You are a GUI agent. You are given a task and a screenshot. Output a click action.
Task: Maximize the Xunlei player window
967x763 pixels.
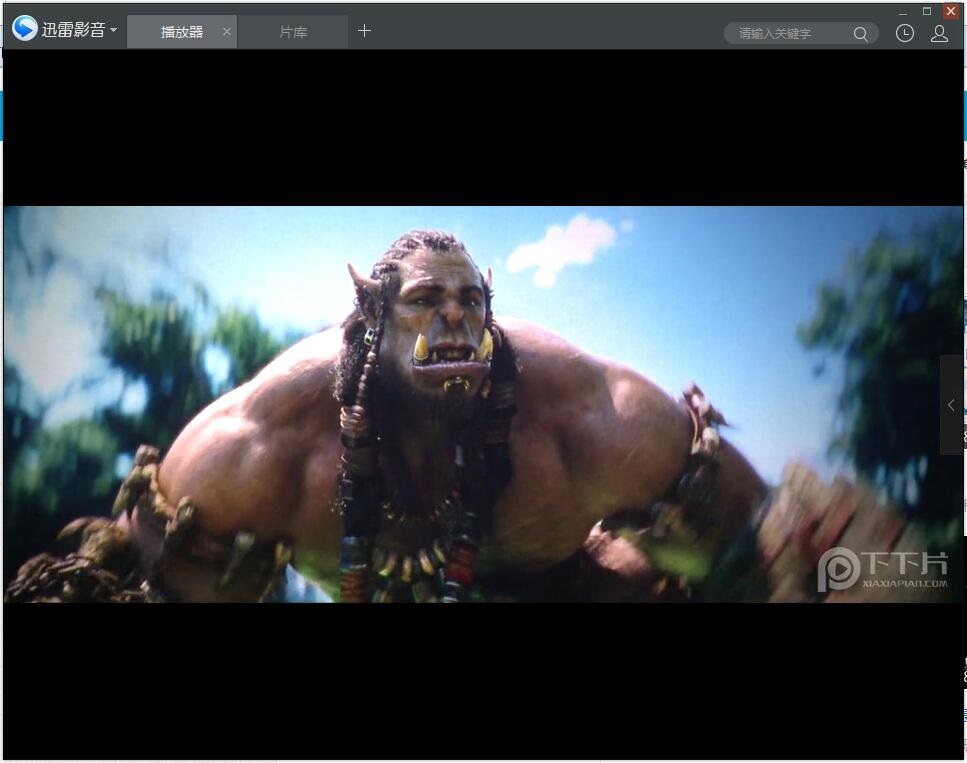pos(927,11)
